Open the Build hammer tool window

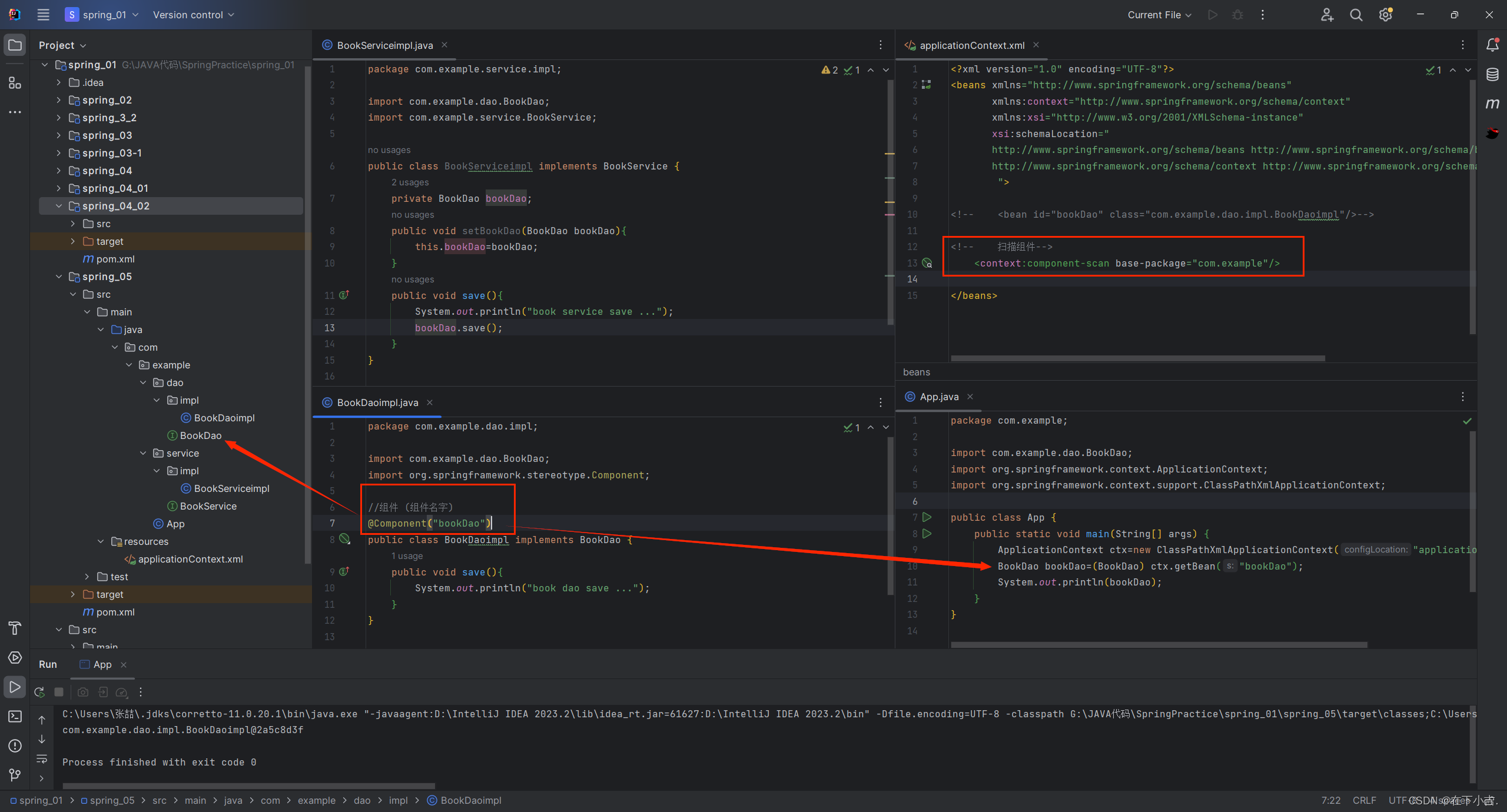15,628
